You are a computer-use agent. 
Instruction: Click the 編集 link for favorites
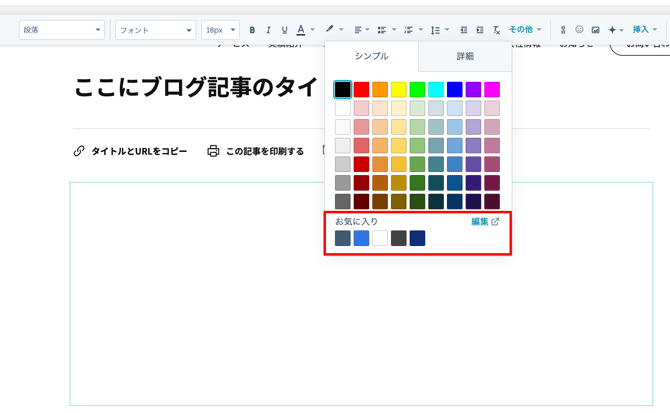click(485, 222)
